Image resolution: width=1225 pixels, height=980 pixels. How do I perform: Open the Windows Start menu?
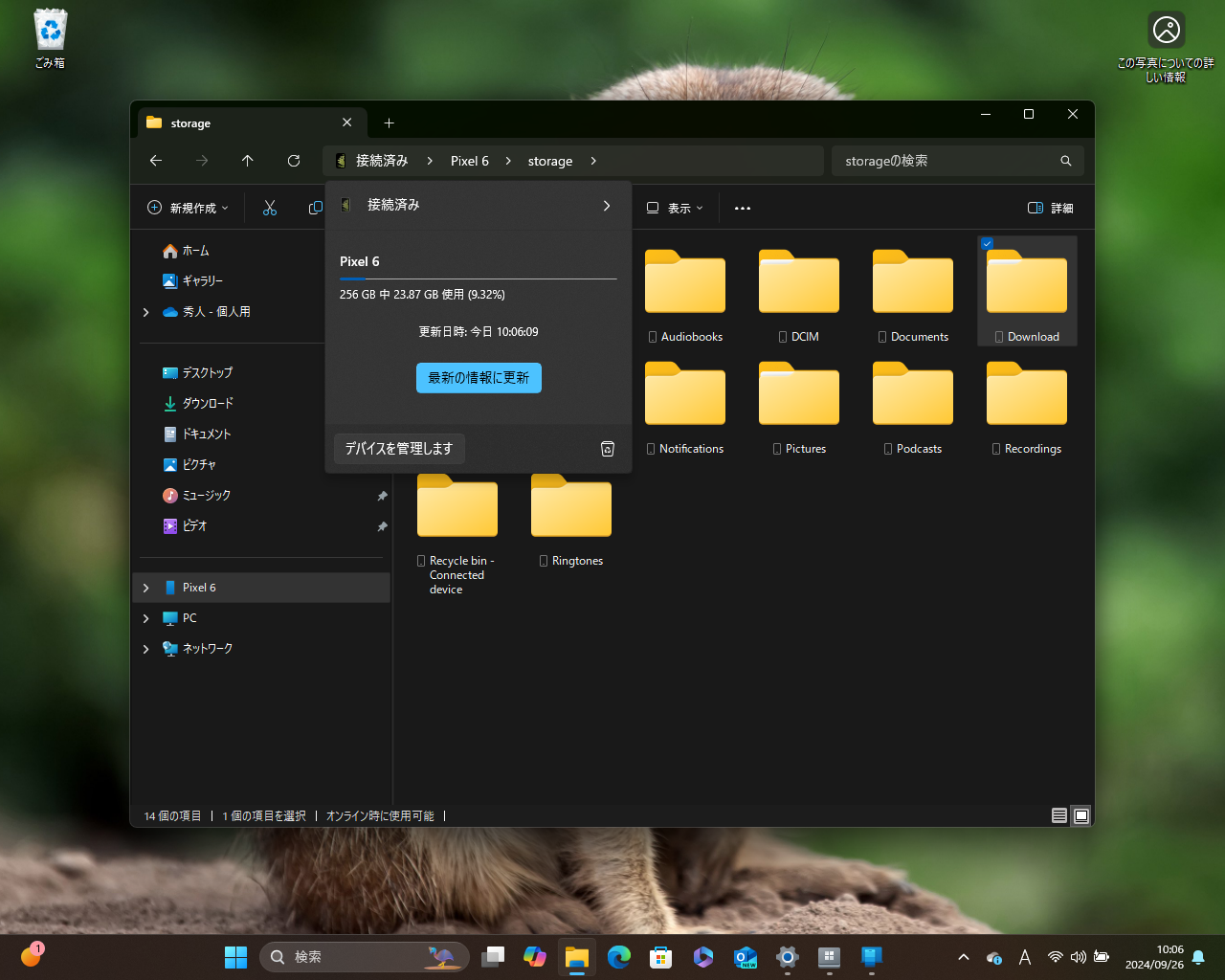pyautogui.click(x=235, y=957)
